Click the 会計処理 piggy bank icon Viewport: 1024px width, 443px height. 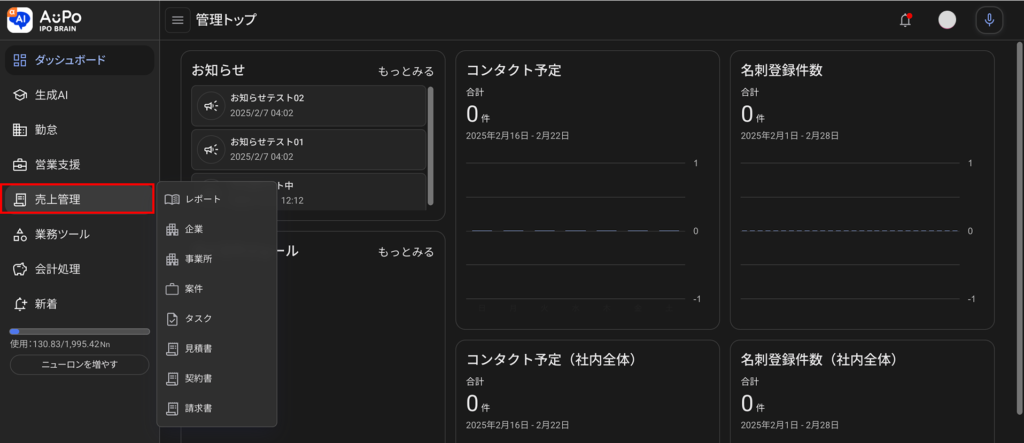coord(20,269)
